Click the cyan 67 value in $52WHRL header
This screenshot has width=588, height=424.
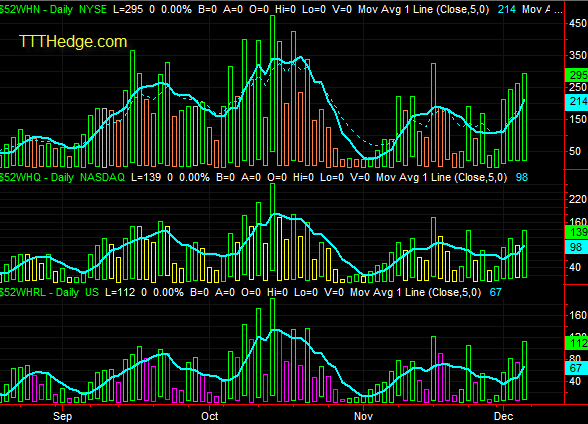click(495, 292)
